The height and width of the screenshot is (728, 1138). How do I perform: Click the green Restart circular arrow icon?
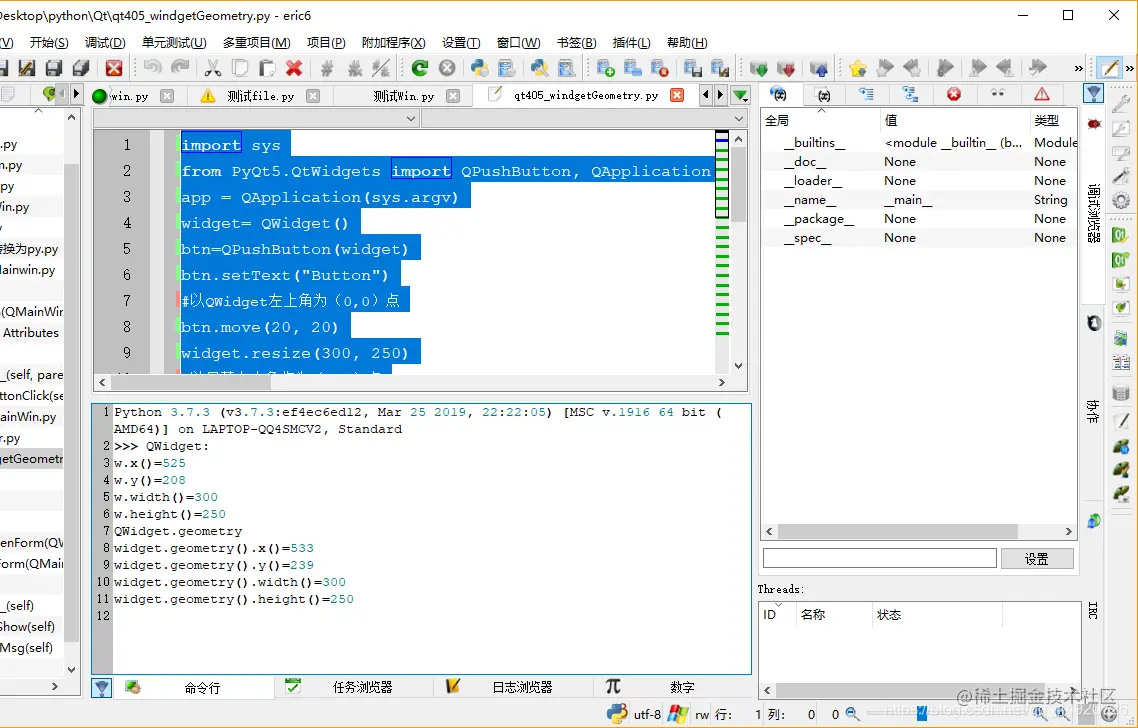click(419, 68)
